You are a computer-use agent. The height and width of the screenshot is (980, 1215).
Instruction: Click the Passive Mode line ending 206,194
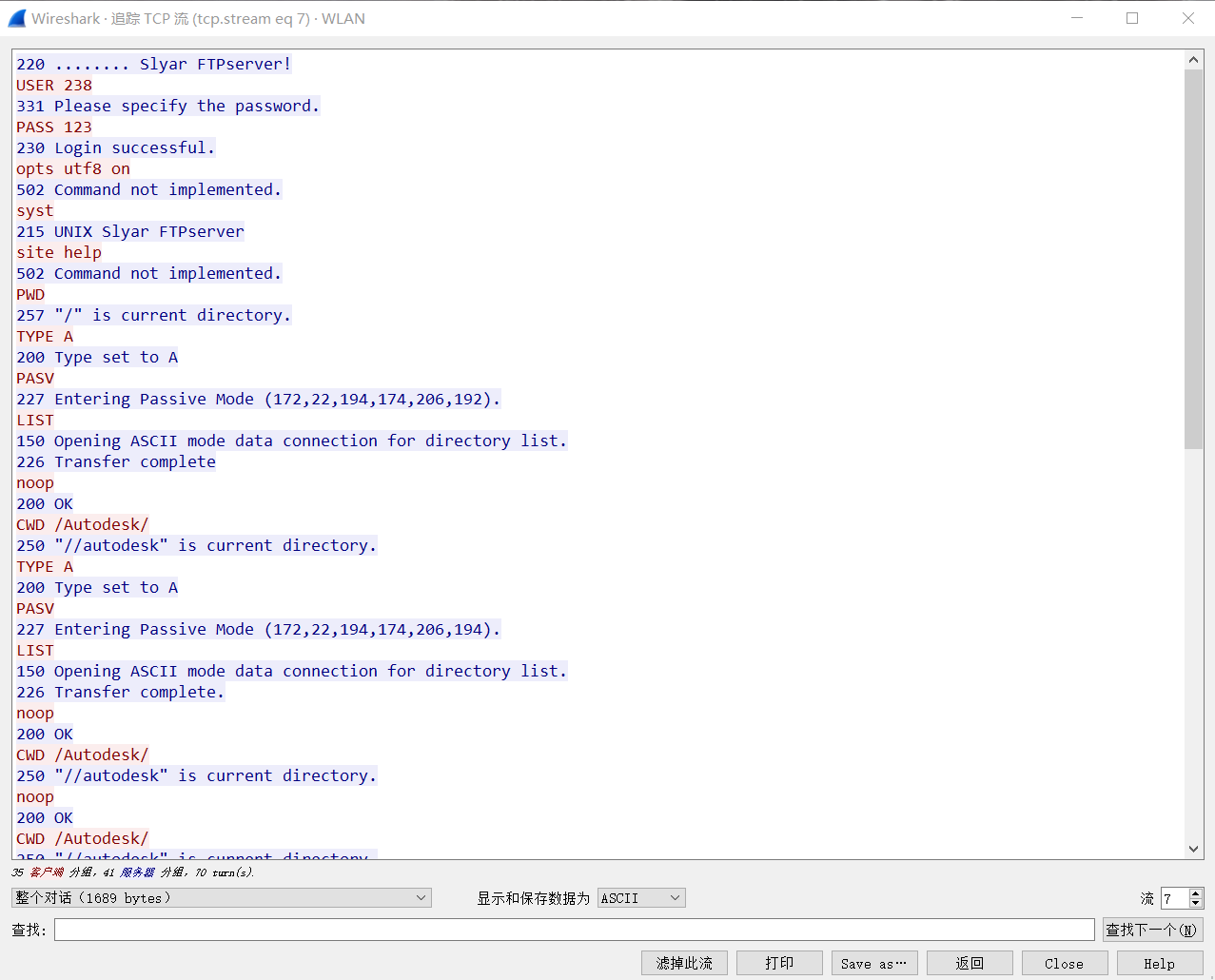[258, 629]
